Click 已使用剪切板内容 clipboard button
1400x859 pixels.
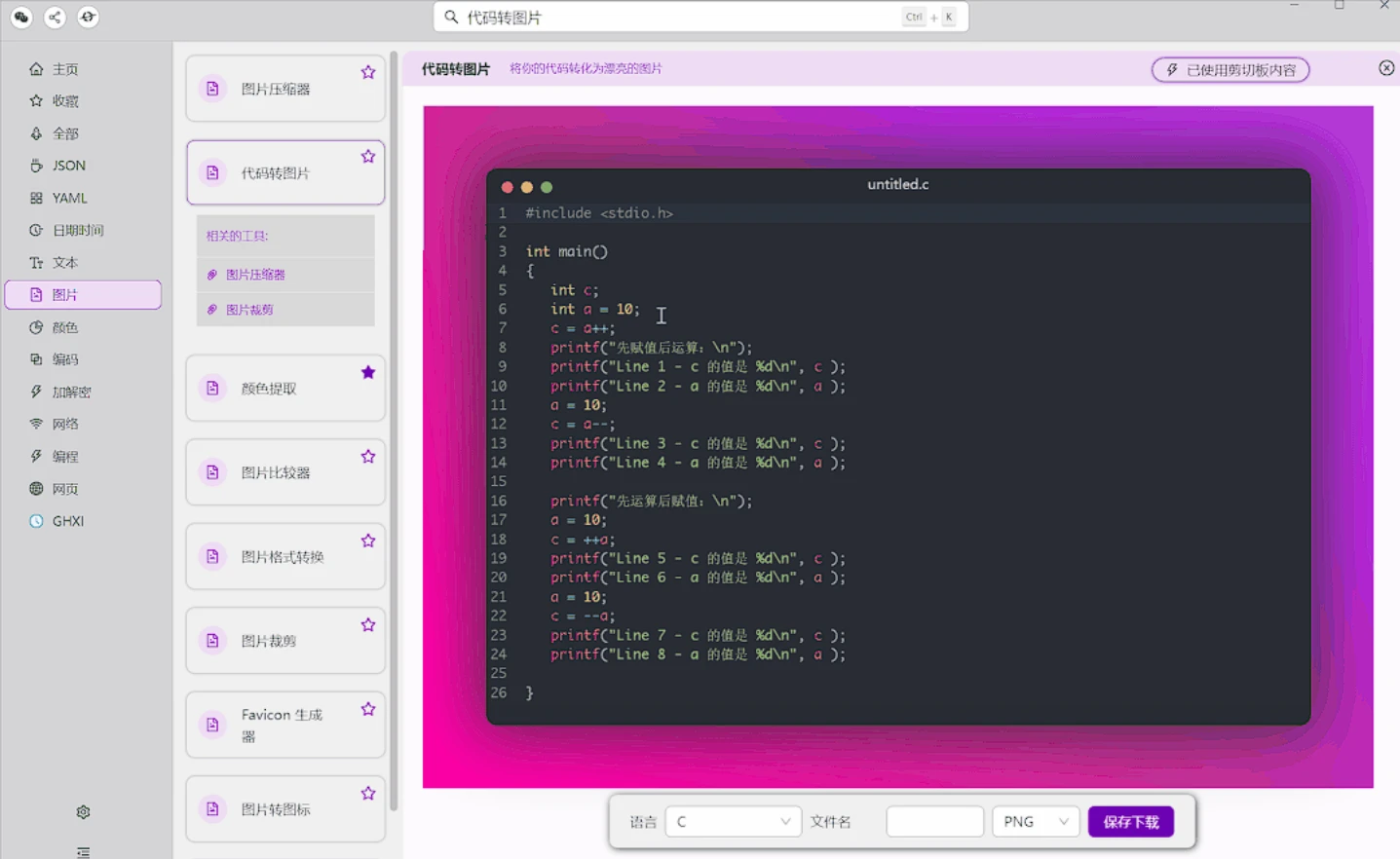coord(1230,70)
